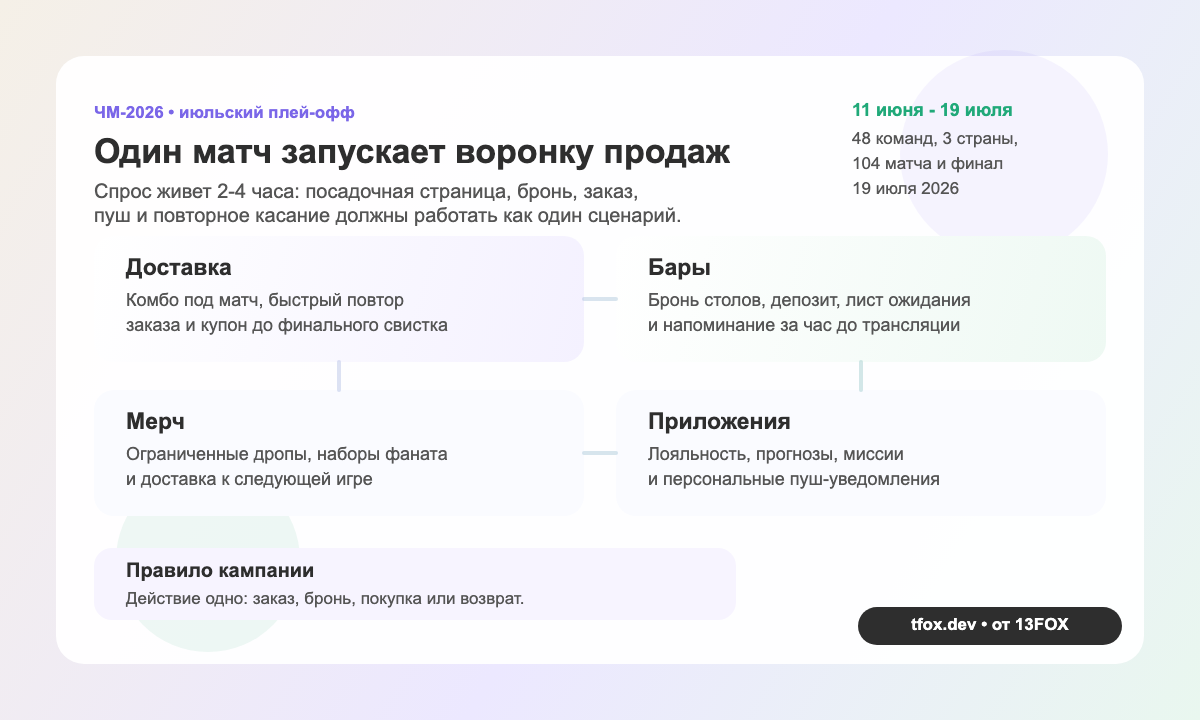
Task: Click the text и напоминание за час до трансляции
Action: 804,325
